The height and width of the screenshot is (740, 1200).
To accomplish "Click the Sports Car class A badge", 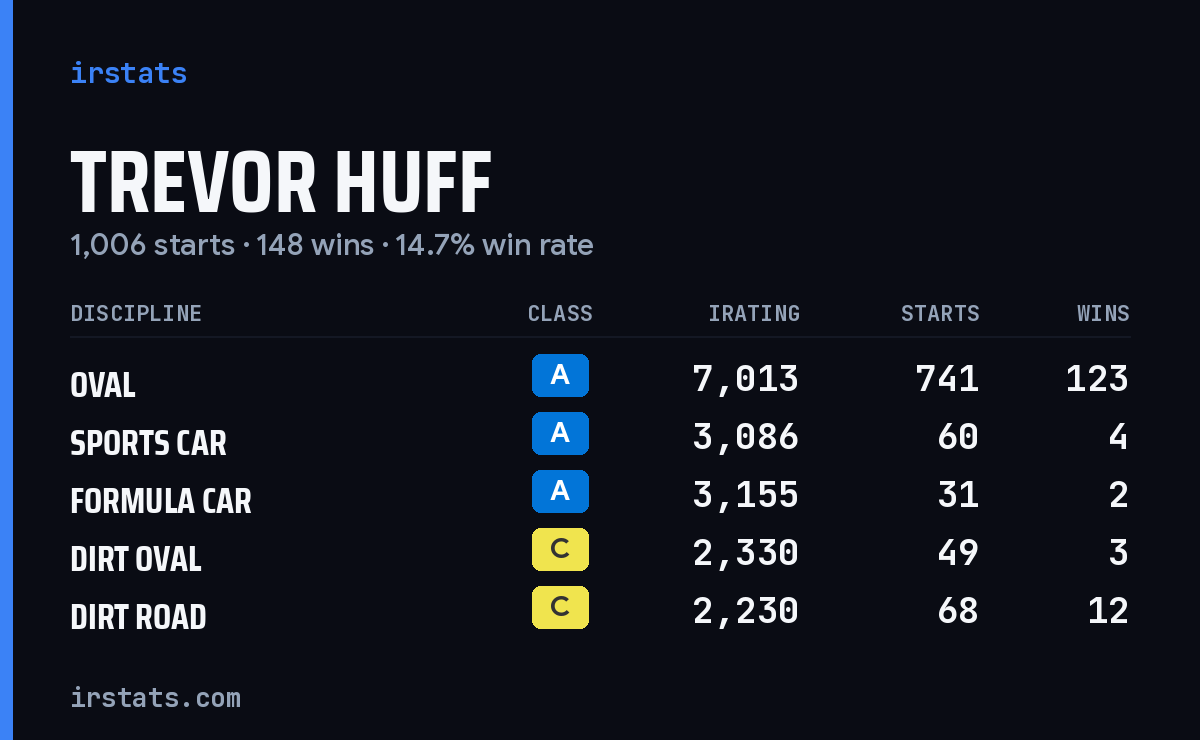I will click(x=560, y=433).
